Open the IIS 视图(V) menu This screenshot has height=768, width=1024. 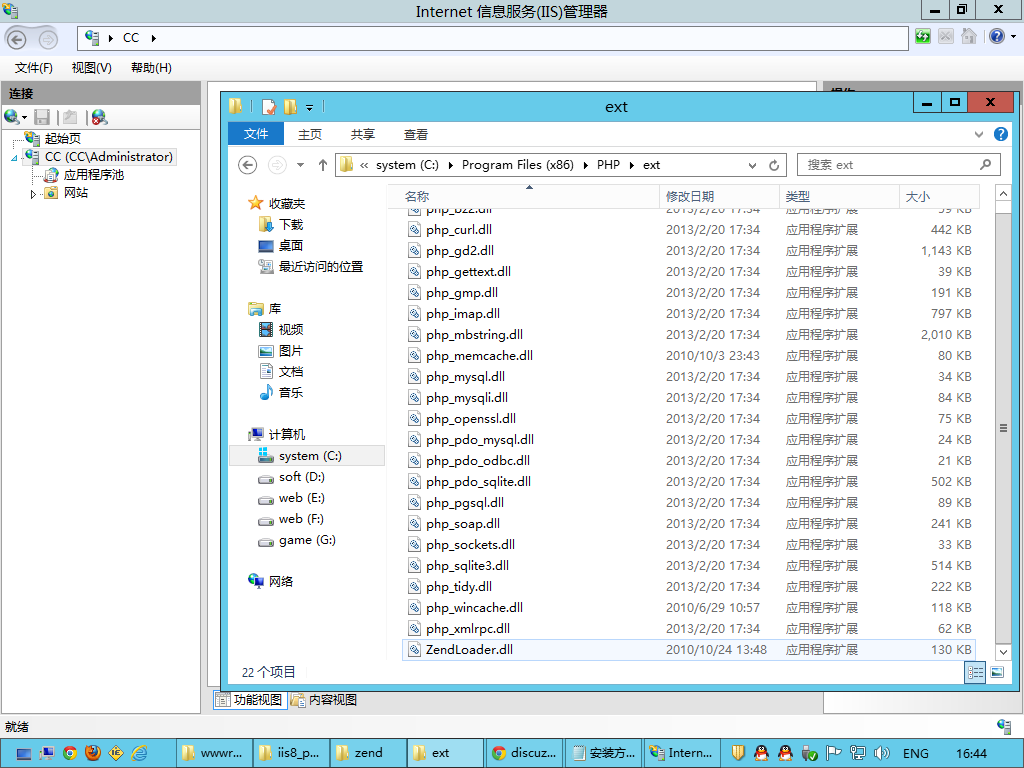pyautogui.click(x=91, y=68)
